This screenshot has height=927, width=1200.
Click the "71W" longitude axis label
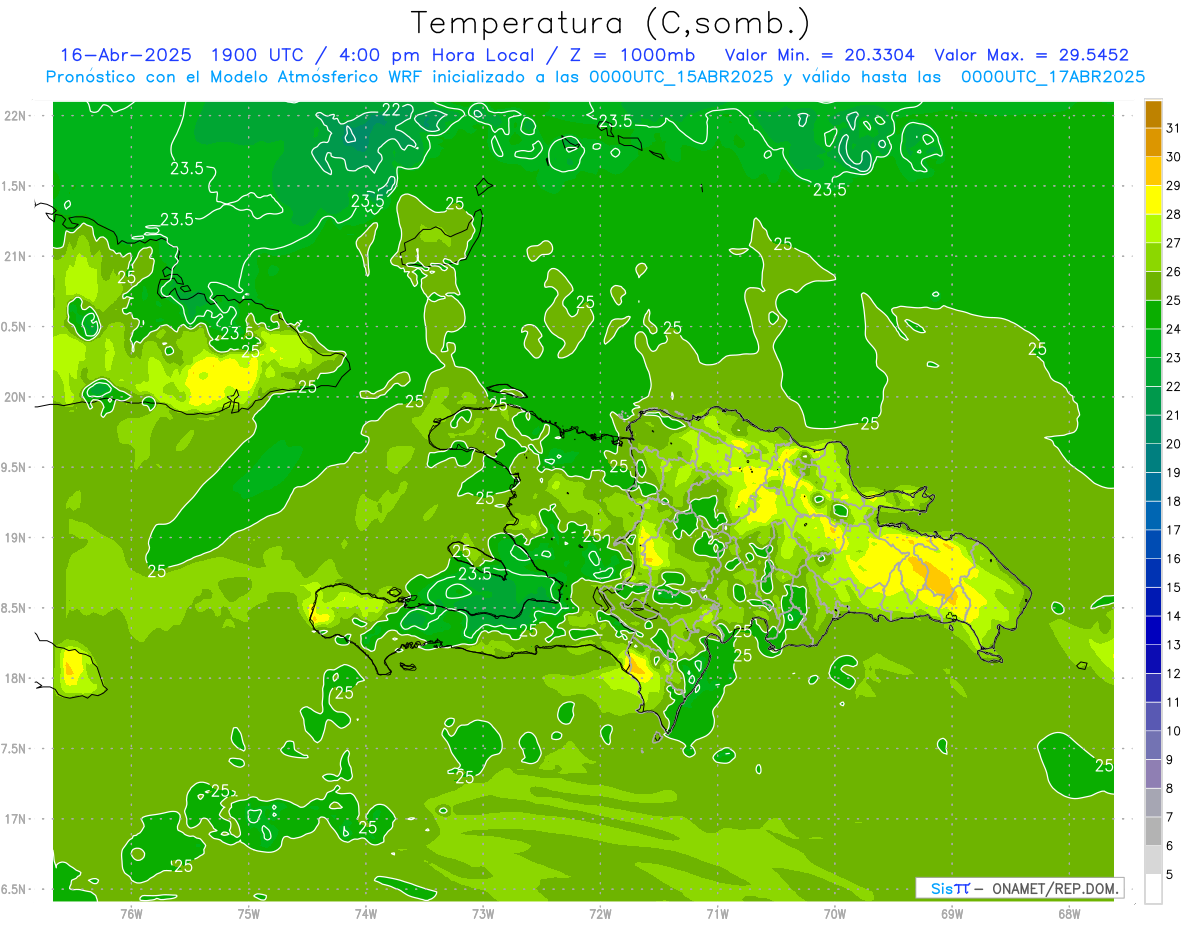717,913
